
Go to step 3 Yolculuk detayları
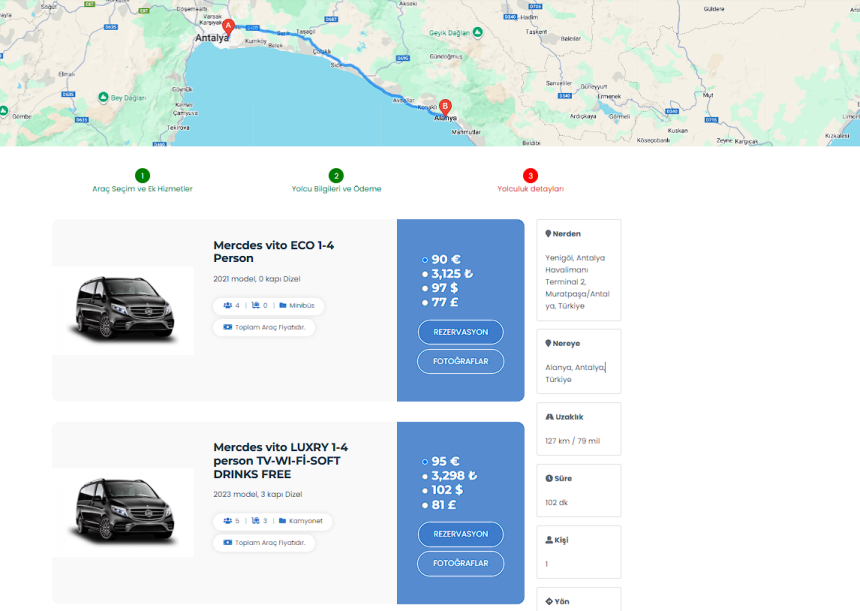point(530,175)
